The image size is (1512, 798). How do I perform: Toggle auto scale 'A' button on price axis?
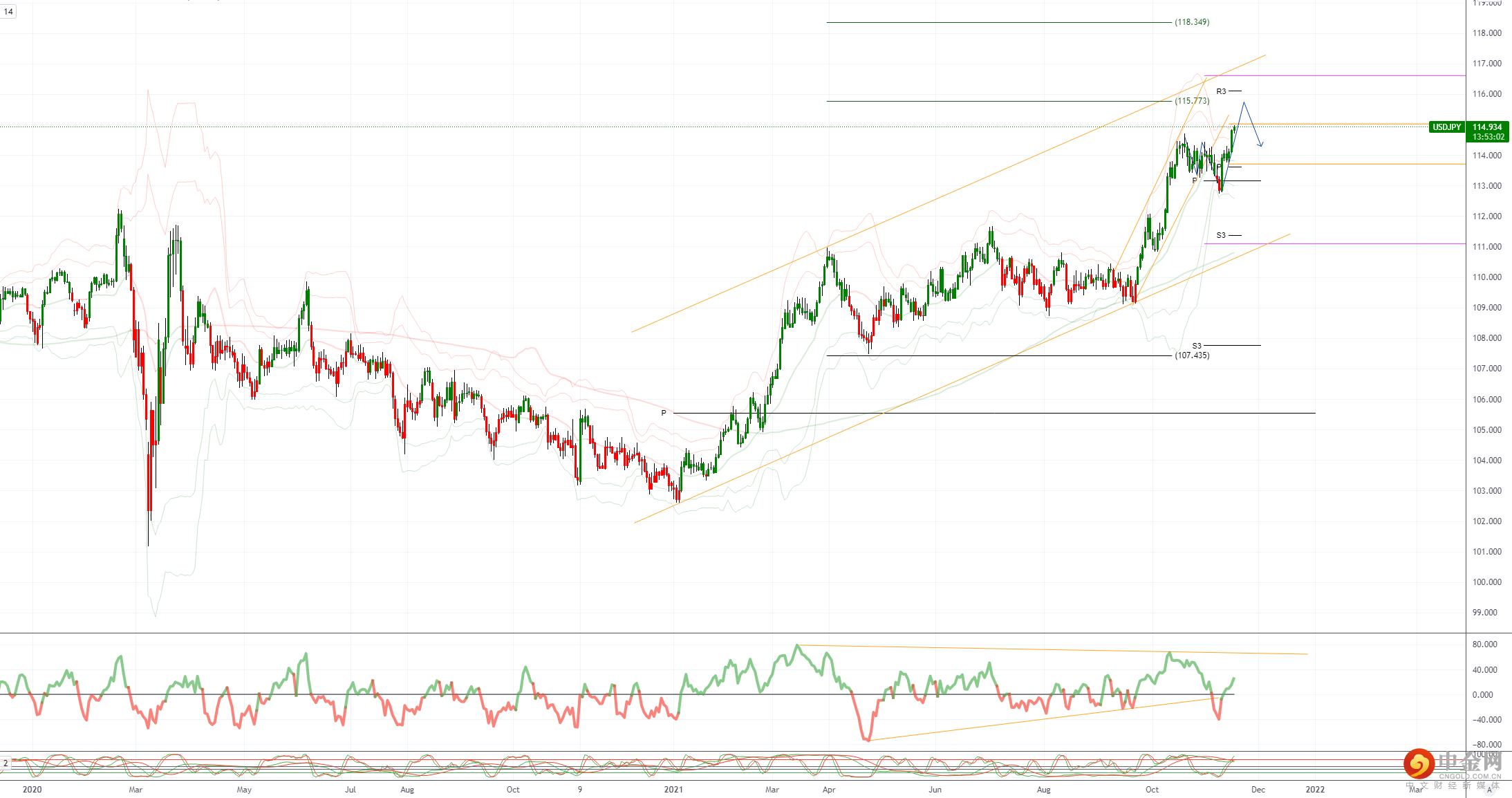click(x=1488, y=790)
